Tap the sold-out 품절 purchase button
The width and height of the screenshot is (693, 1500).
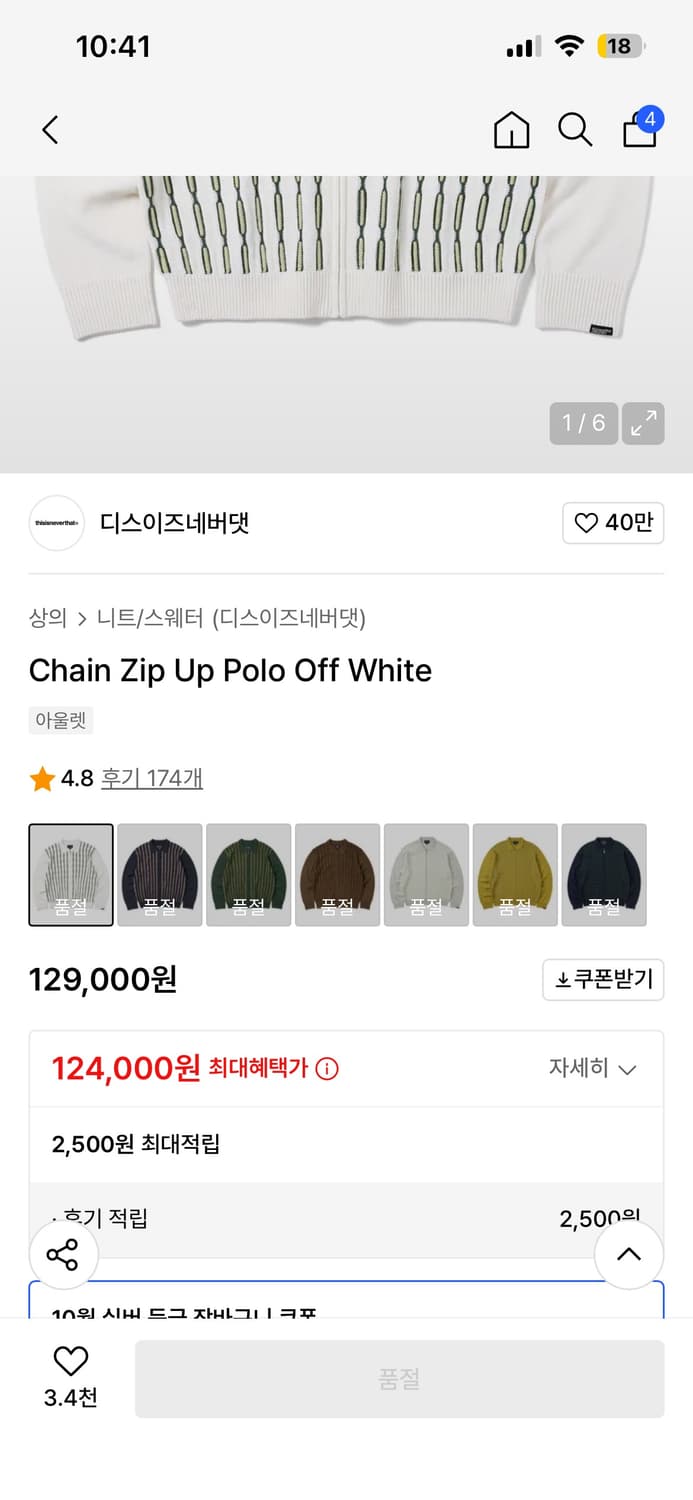click(399, 1378)
